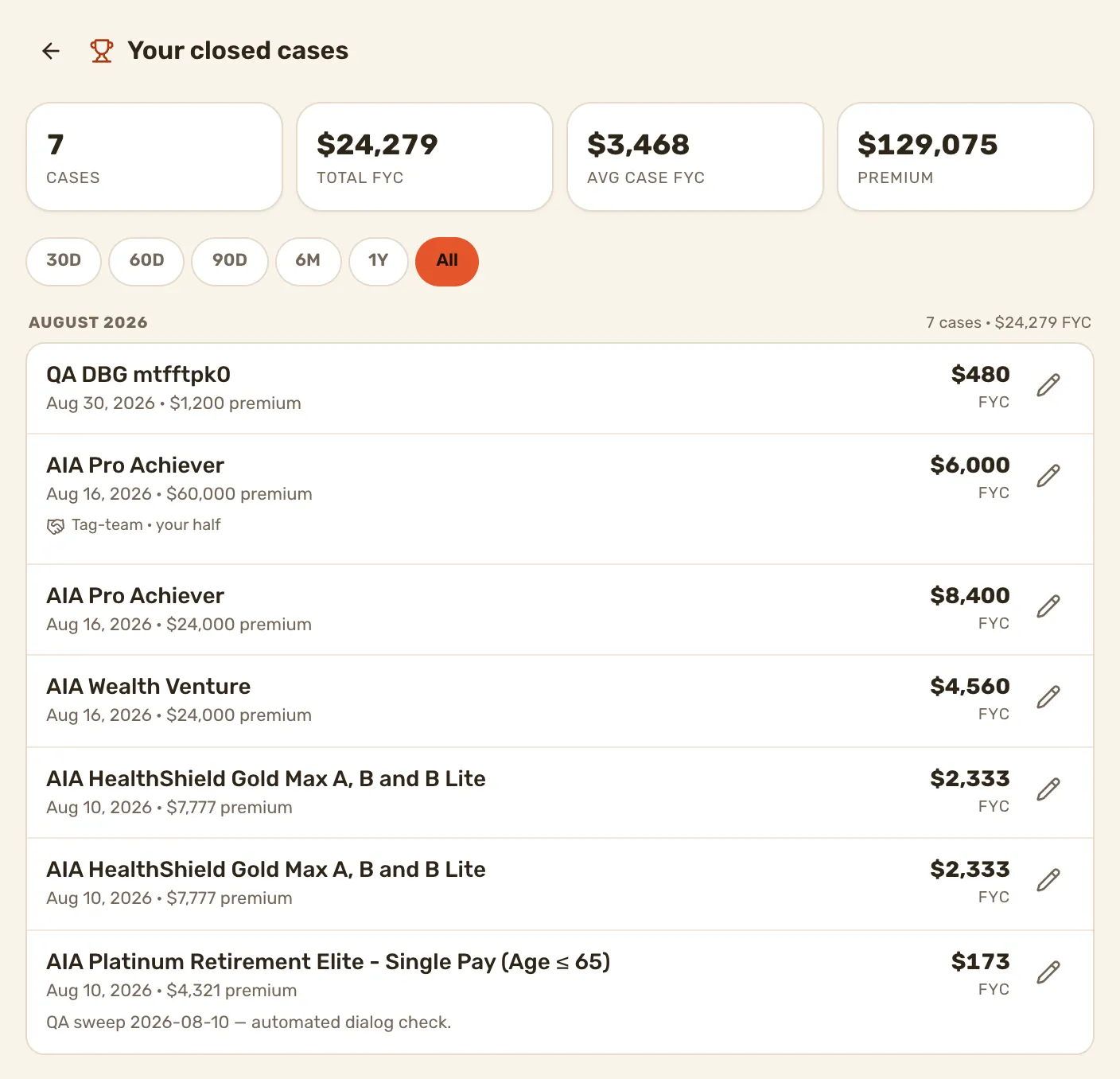Click the $173 FYC amount

(980, 962)
